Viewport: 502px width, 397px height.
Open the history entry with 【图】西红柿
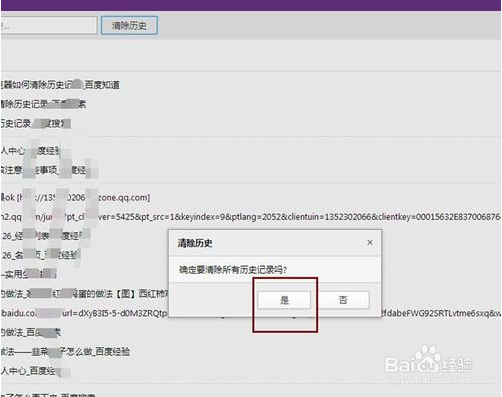coord(84,294)
